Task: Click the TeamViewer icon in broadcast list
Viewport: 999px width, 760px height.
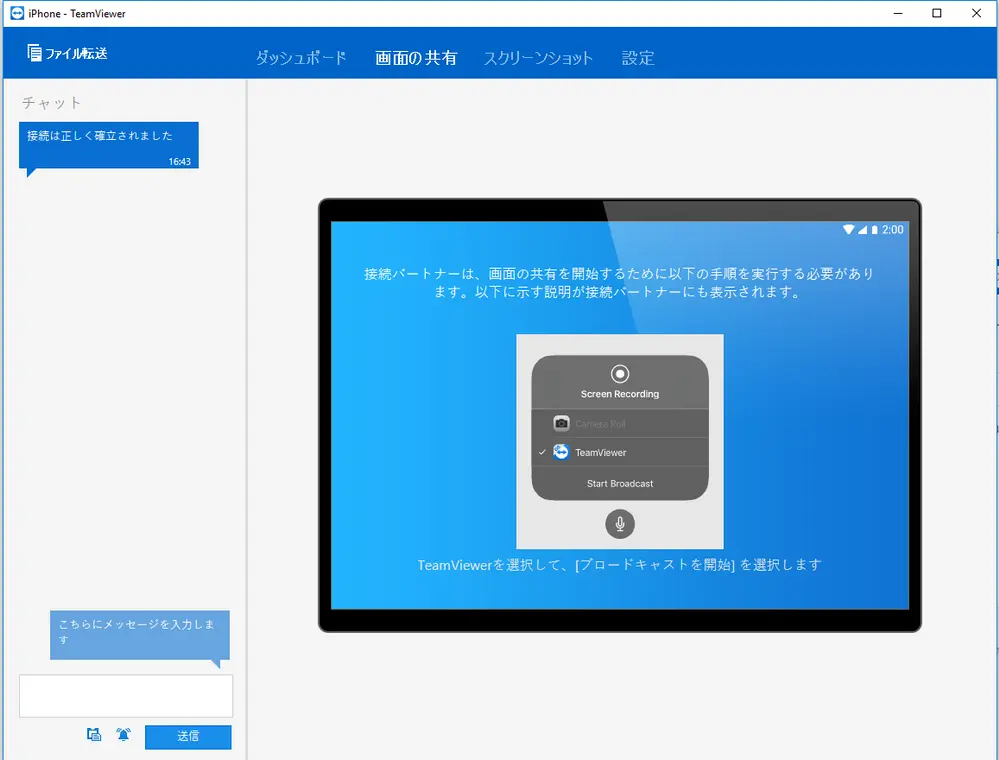Action: tap(561, 452)
